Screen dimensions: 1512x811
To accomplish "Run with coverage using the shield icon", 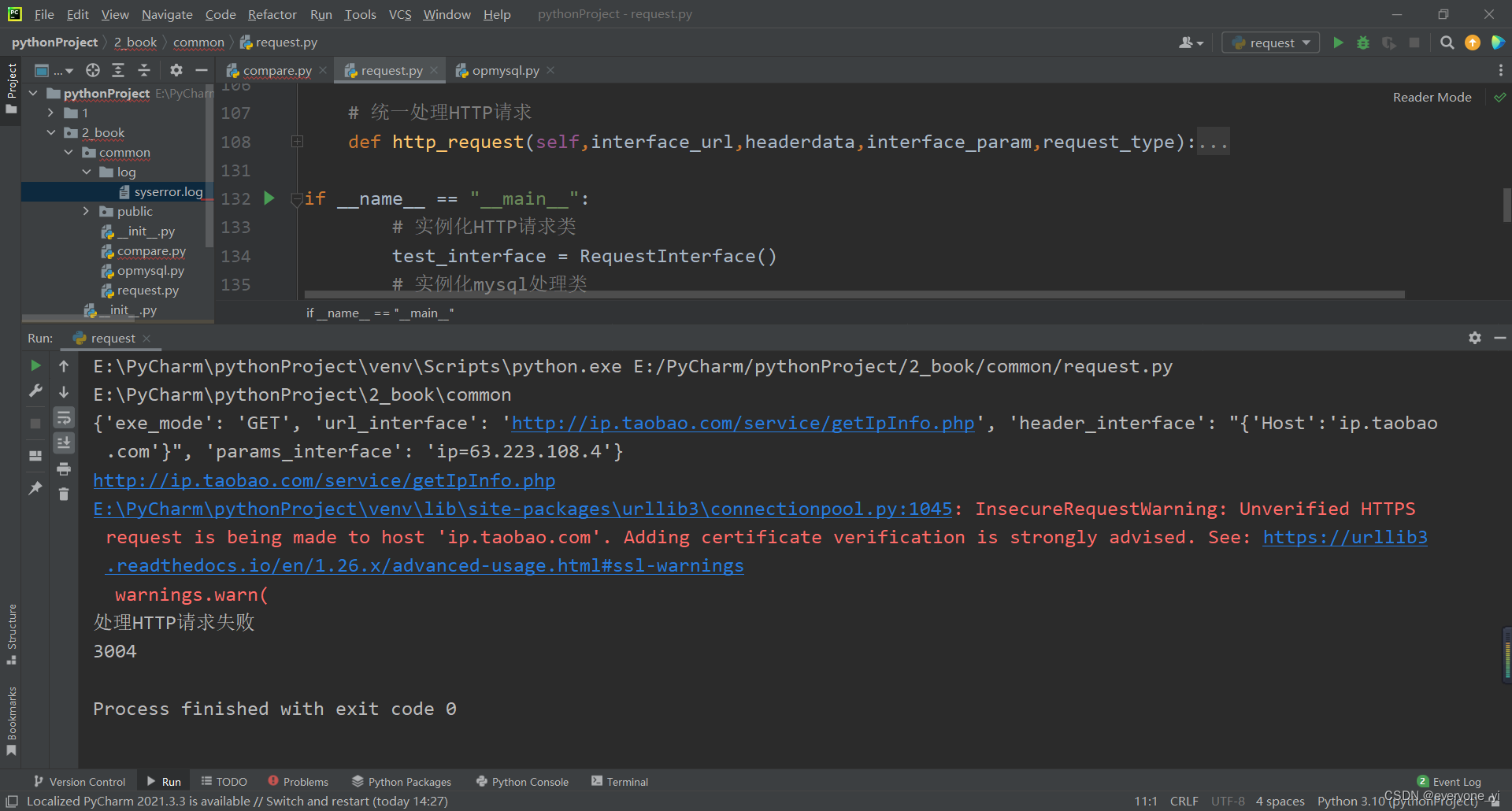I will point(1389,43).
